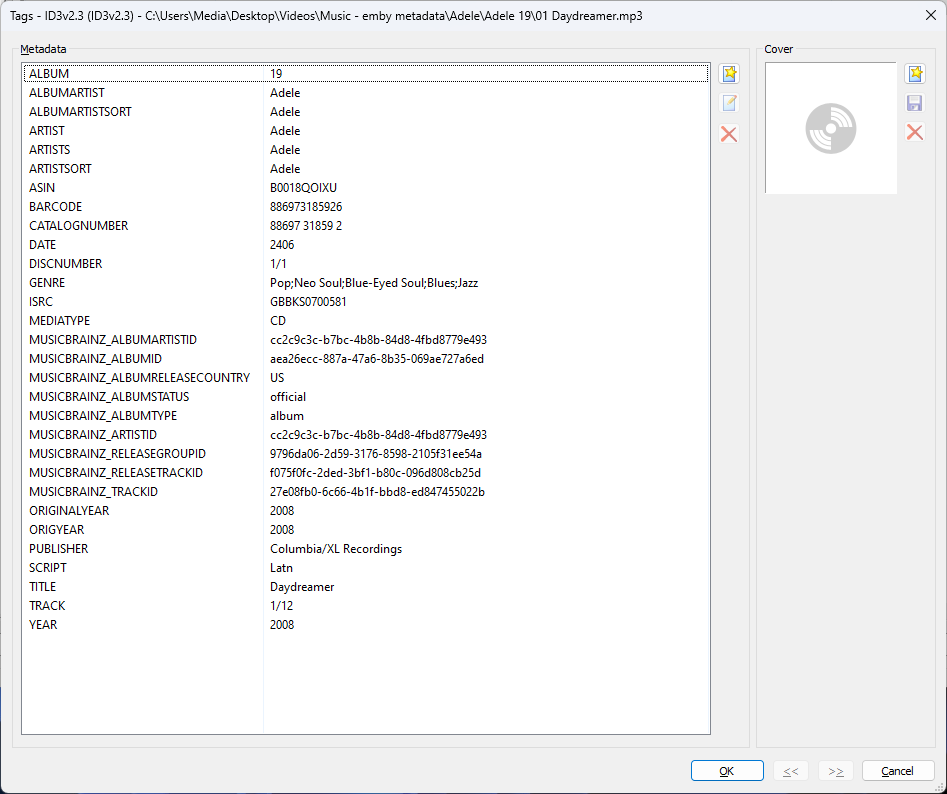Click value 9796da06-2d59-3176-8598-2105f31ee54a
Image resolution: width=947 pixels, height=794 pixels.
pos(376,454)
